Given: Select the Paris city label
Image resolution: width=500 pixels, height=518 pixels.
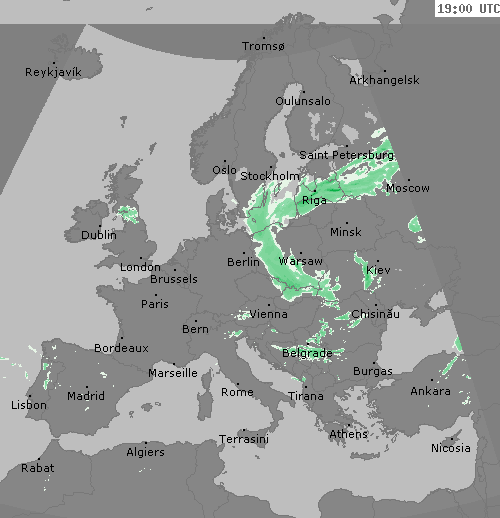Looking at the screenshot, I should 155,304.
